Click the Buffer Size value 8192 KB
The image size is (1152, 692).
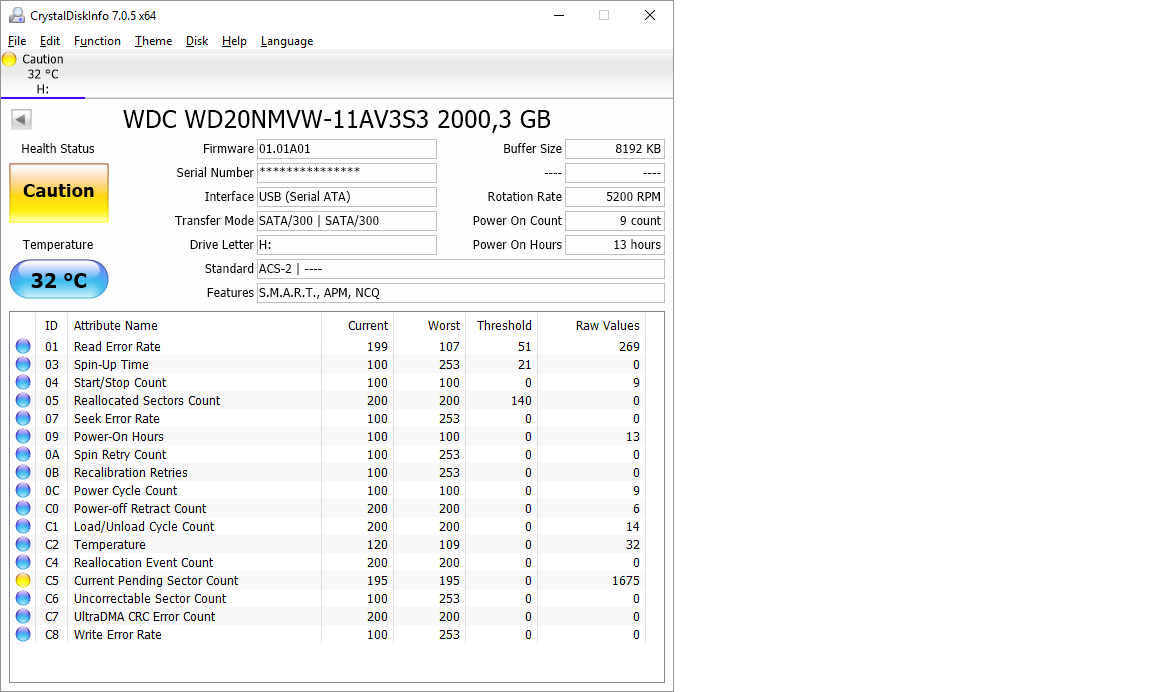click(x=615, y=149)
